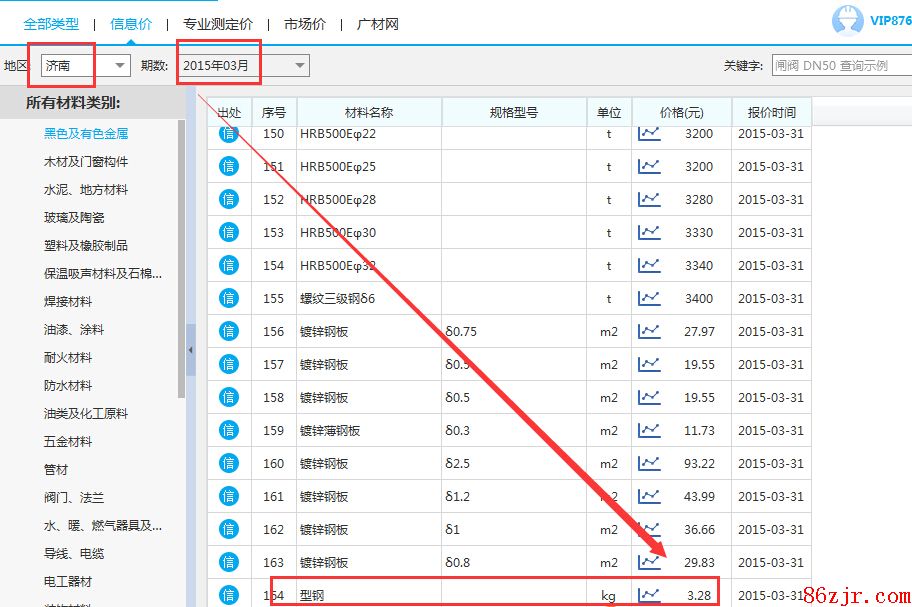Click the 广材网 link
The image size is (912, 607).
pyautogui.click(x=378, y=24)
